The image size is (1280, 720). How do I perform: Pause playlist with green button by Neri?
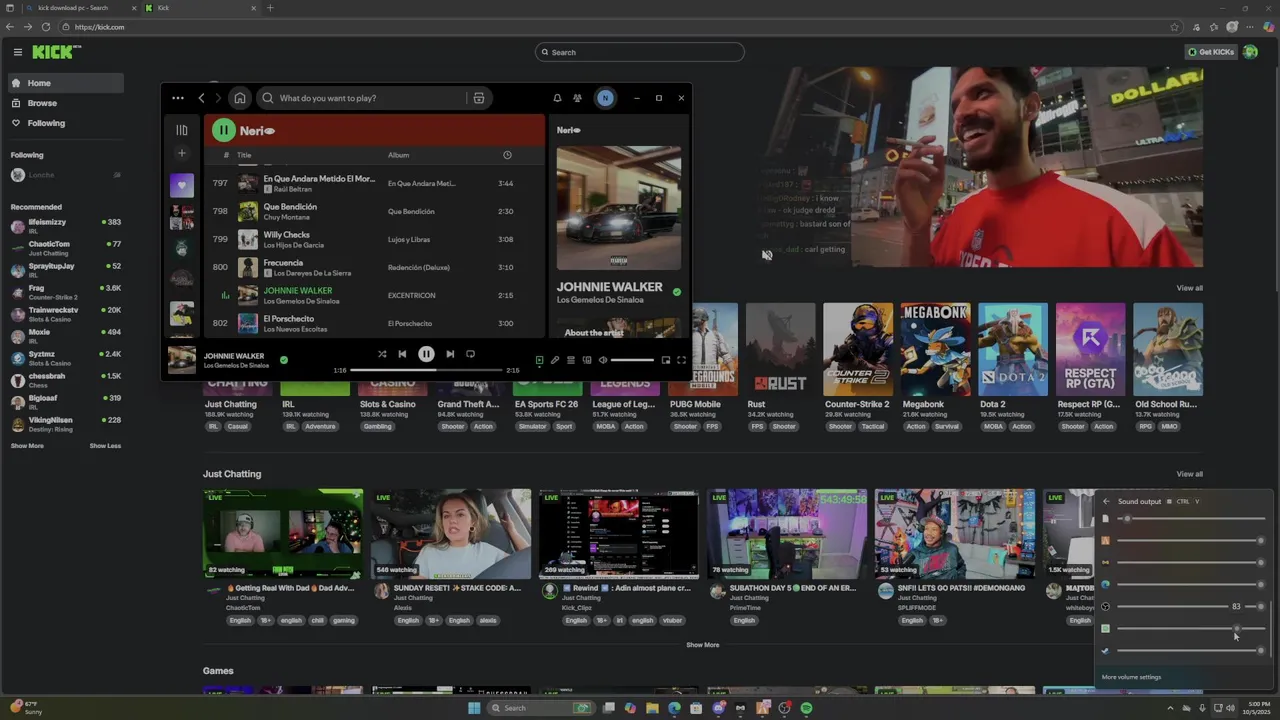tap(223, 130)
